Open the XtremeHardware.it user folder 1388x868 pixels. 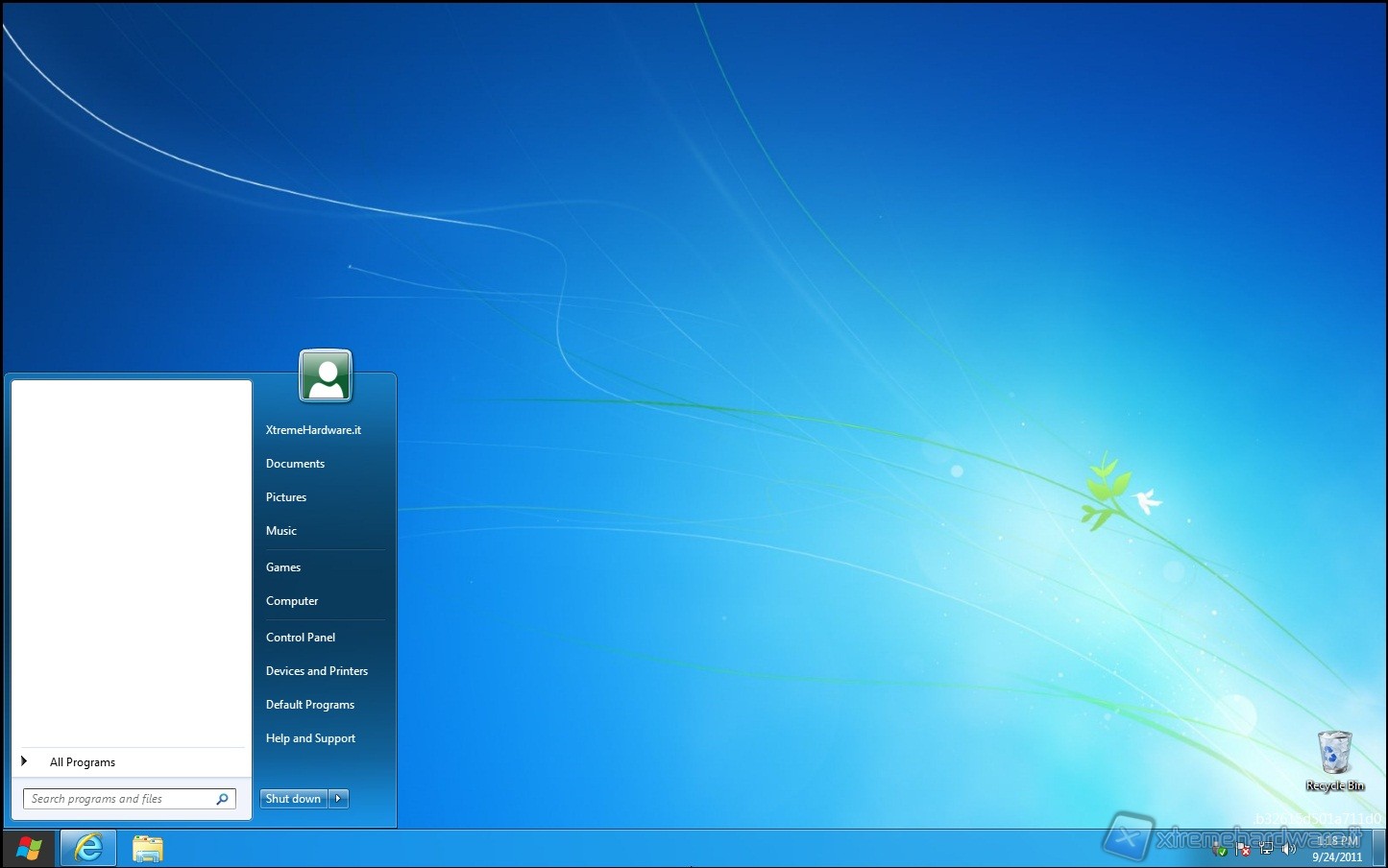[x=313, y=430]
